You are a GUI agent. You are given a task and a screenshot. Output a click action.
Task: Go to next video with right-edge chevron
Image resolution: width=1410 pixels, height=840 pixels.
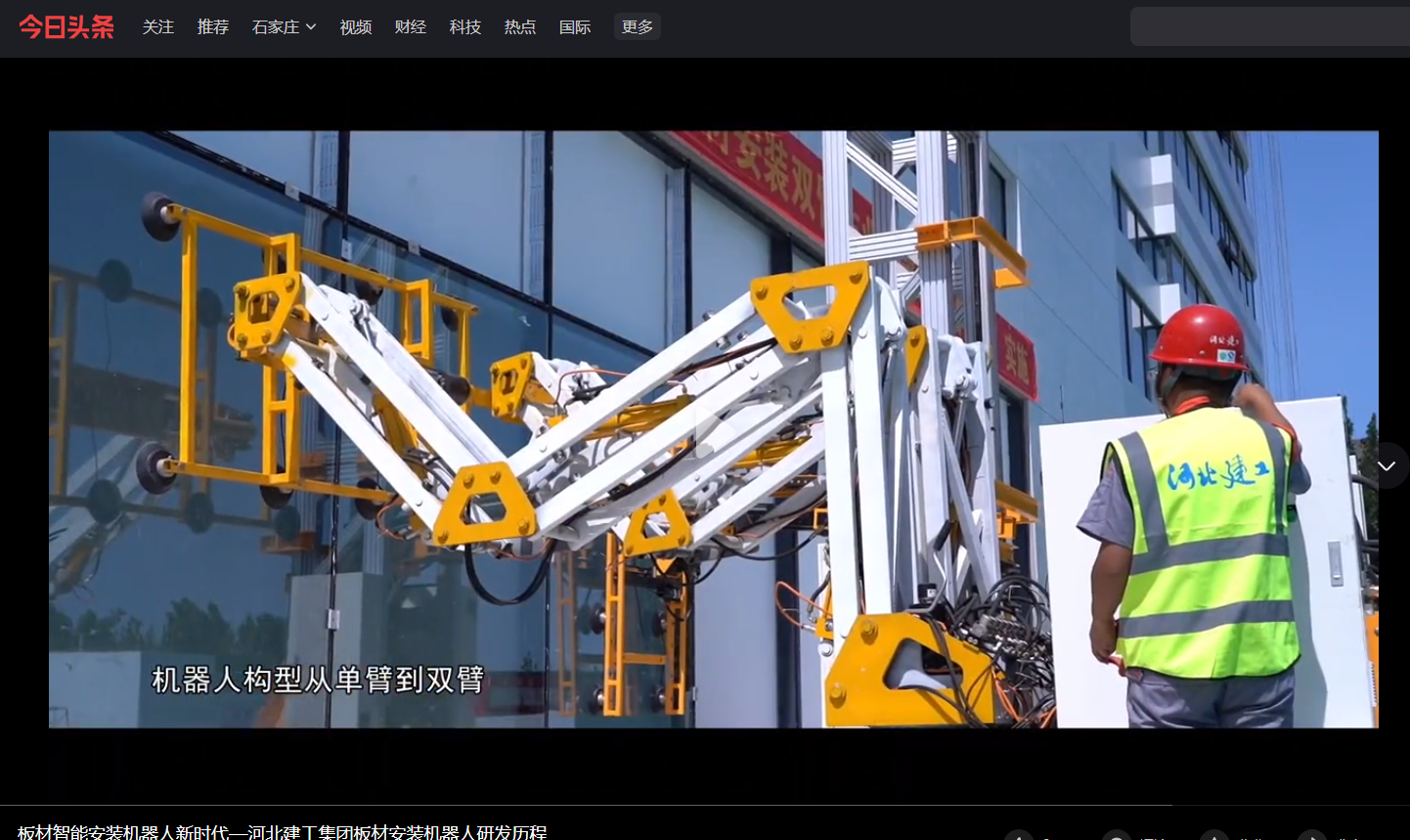(x=1386, y=465)
